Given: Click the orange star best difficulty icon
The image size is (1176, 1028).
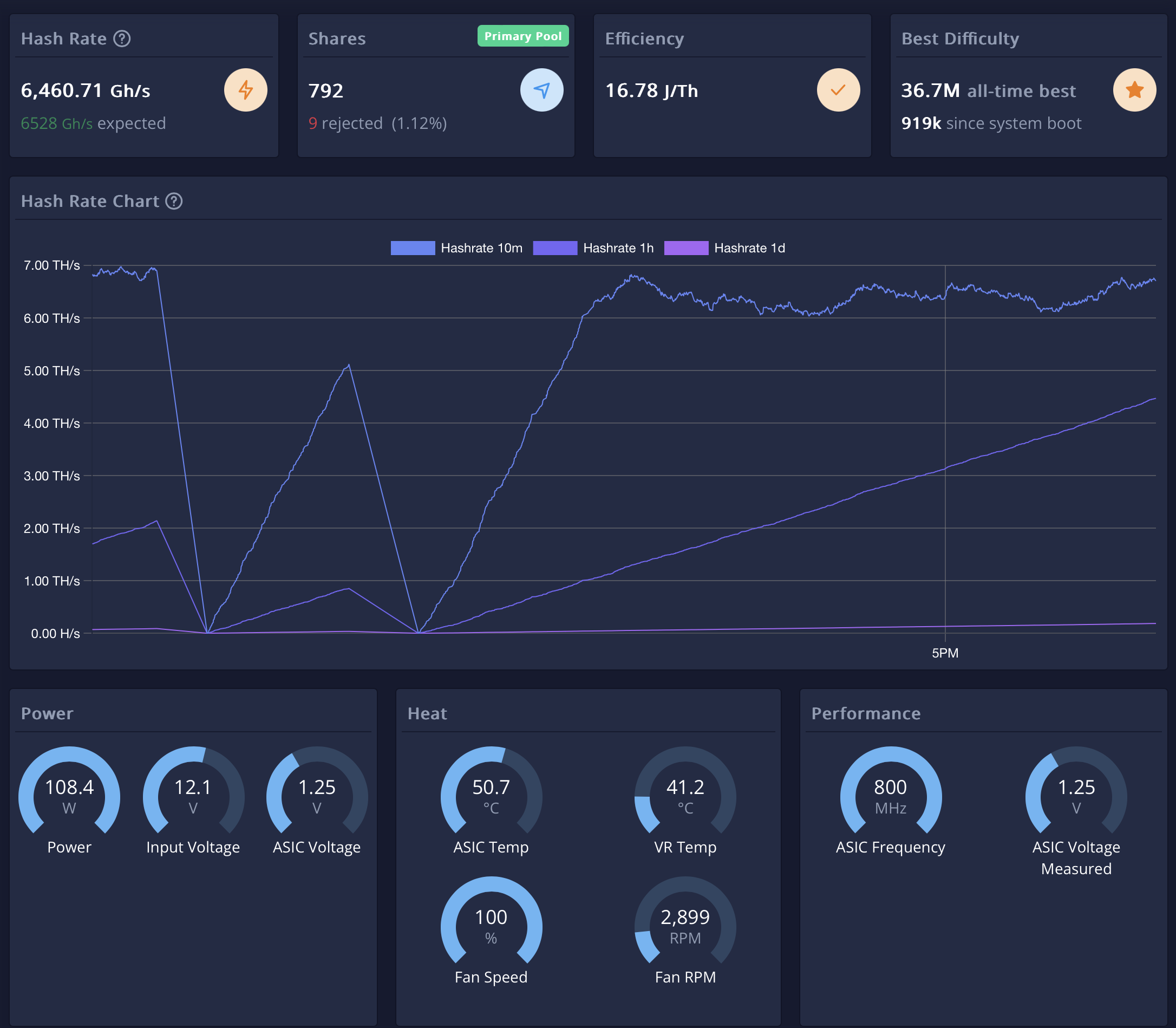Looking at the screenshot, I should point(1134,90).
